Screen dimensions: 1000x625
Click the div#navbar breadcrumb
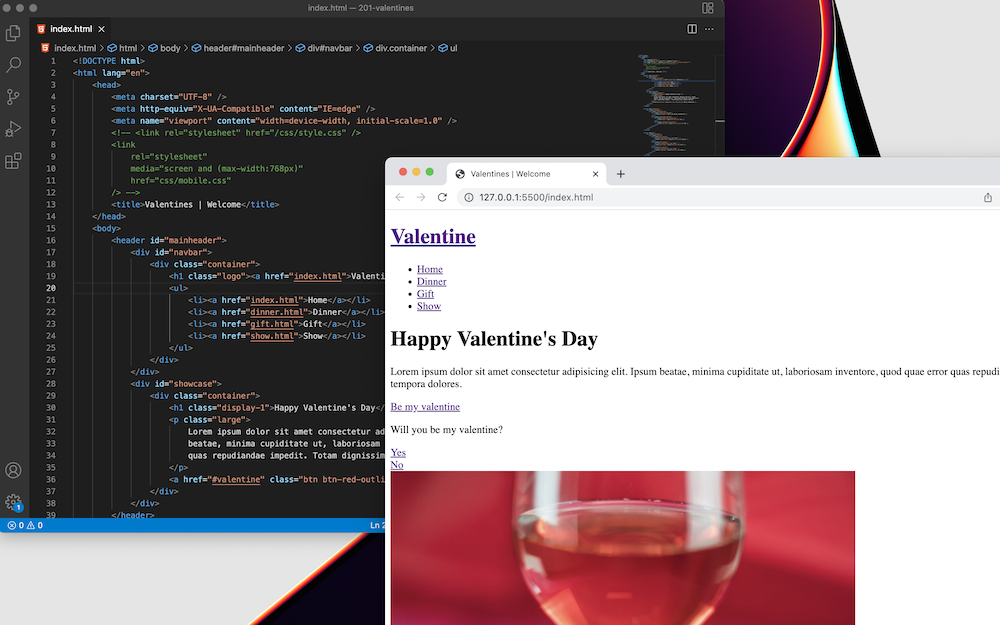[324, 48]
